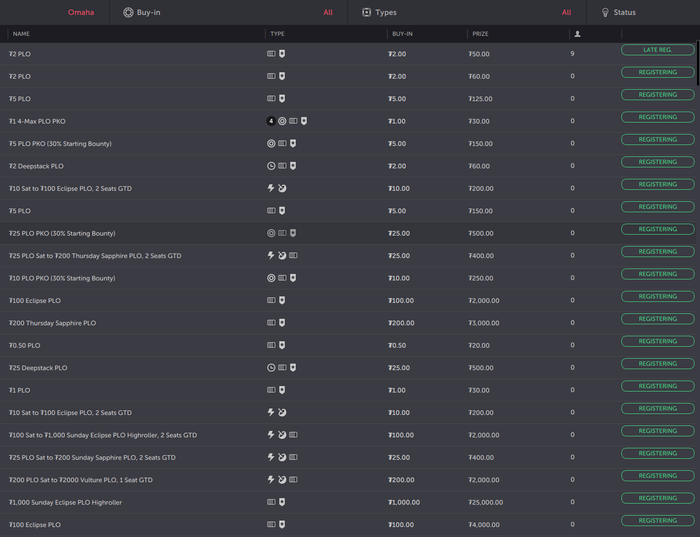Click the players icon in the column header

point(577,34)
